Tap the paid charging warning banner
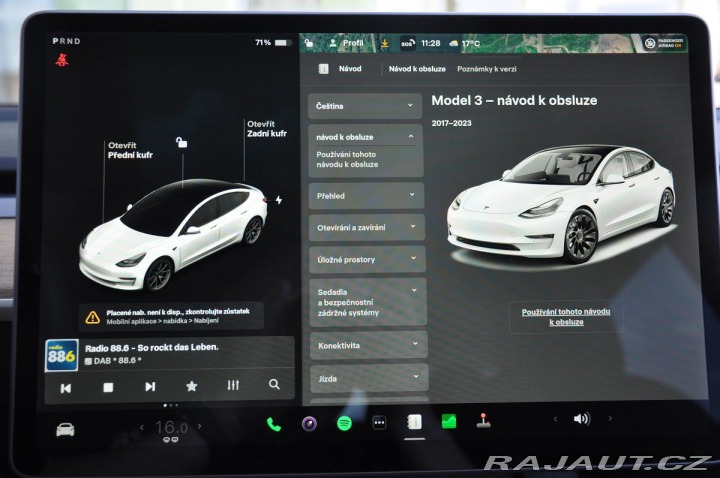Screen dimensions: 720x478 coord(171,316)
